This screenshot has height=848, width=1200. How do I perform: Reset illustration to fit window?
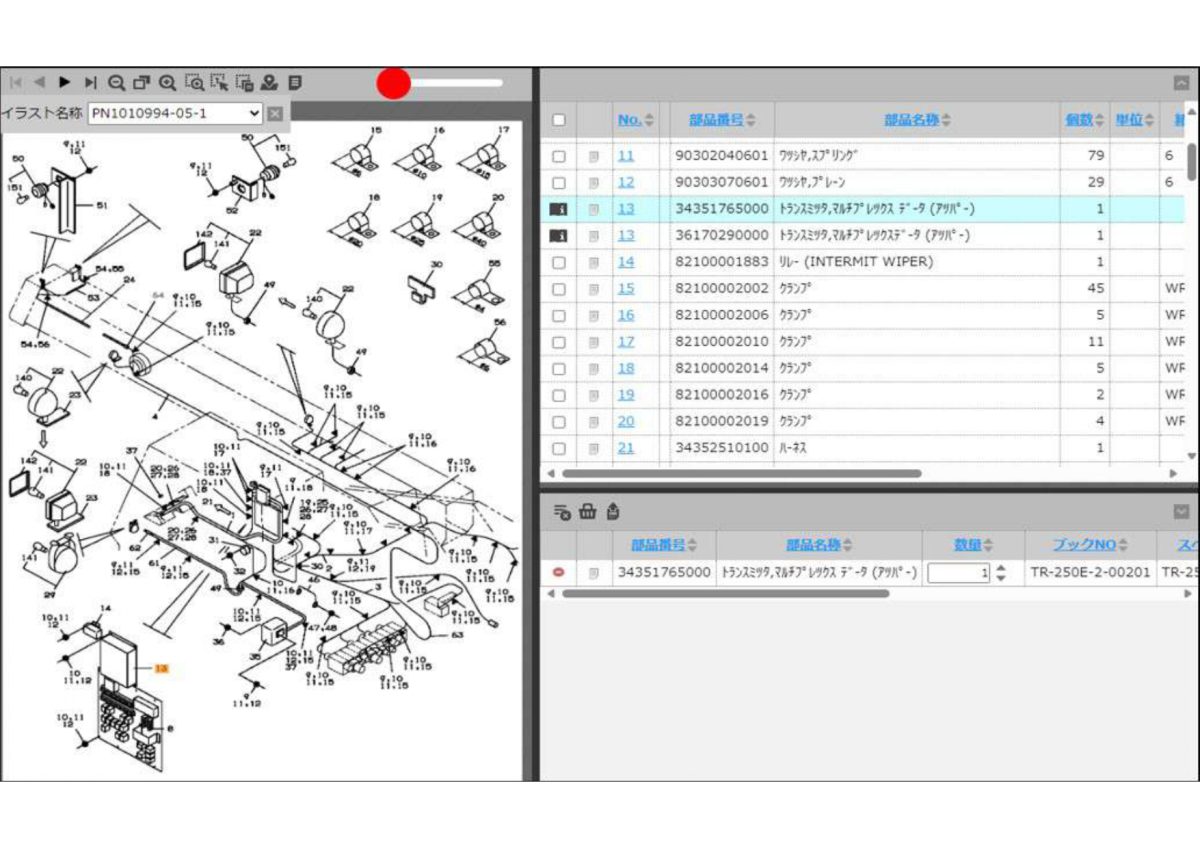tap(142, 83)
